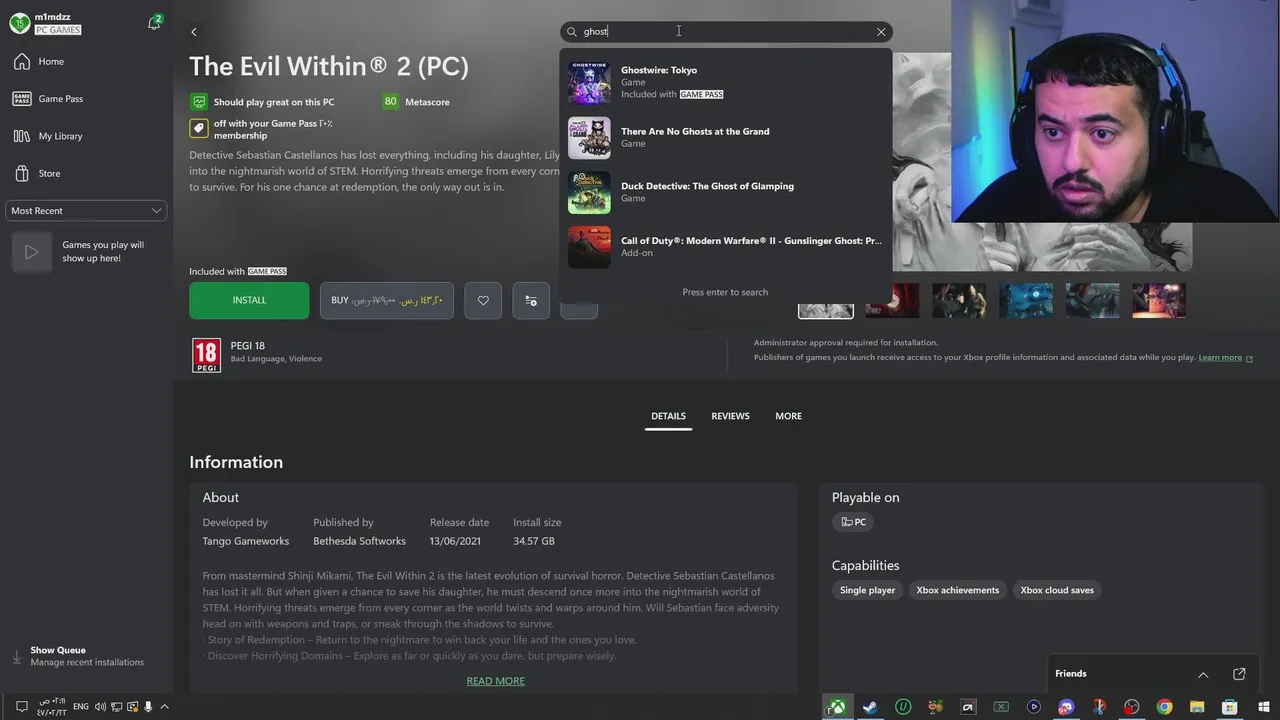
Task: Open File Explorer from taskbar
Action: pyautogui.click(x=1197, y=707)
